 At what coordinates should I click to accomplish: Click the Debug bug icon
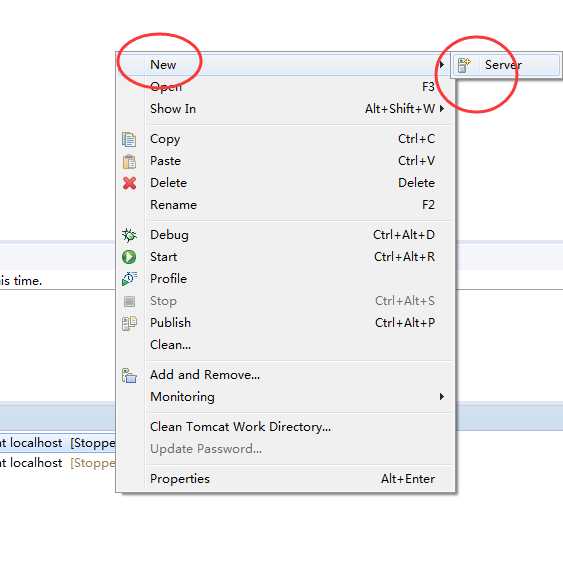[129, 235]
